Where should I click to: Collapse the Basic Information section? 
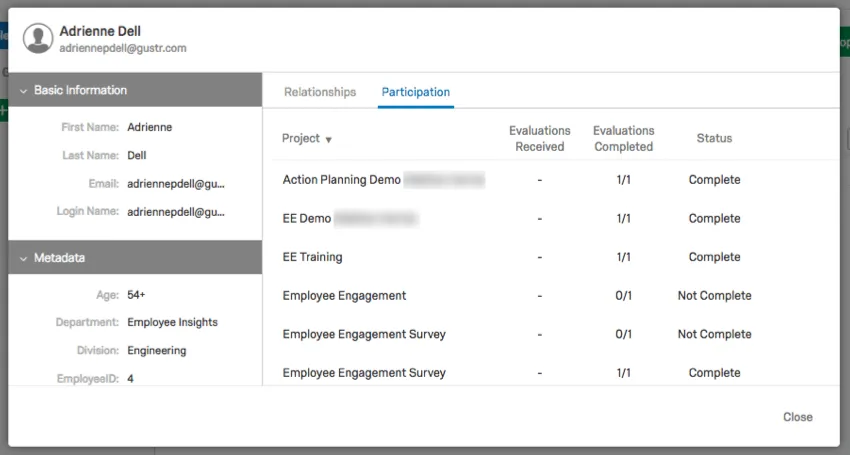(24, 90)
